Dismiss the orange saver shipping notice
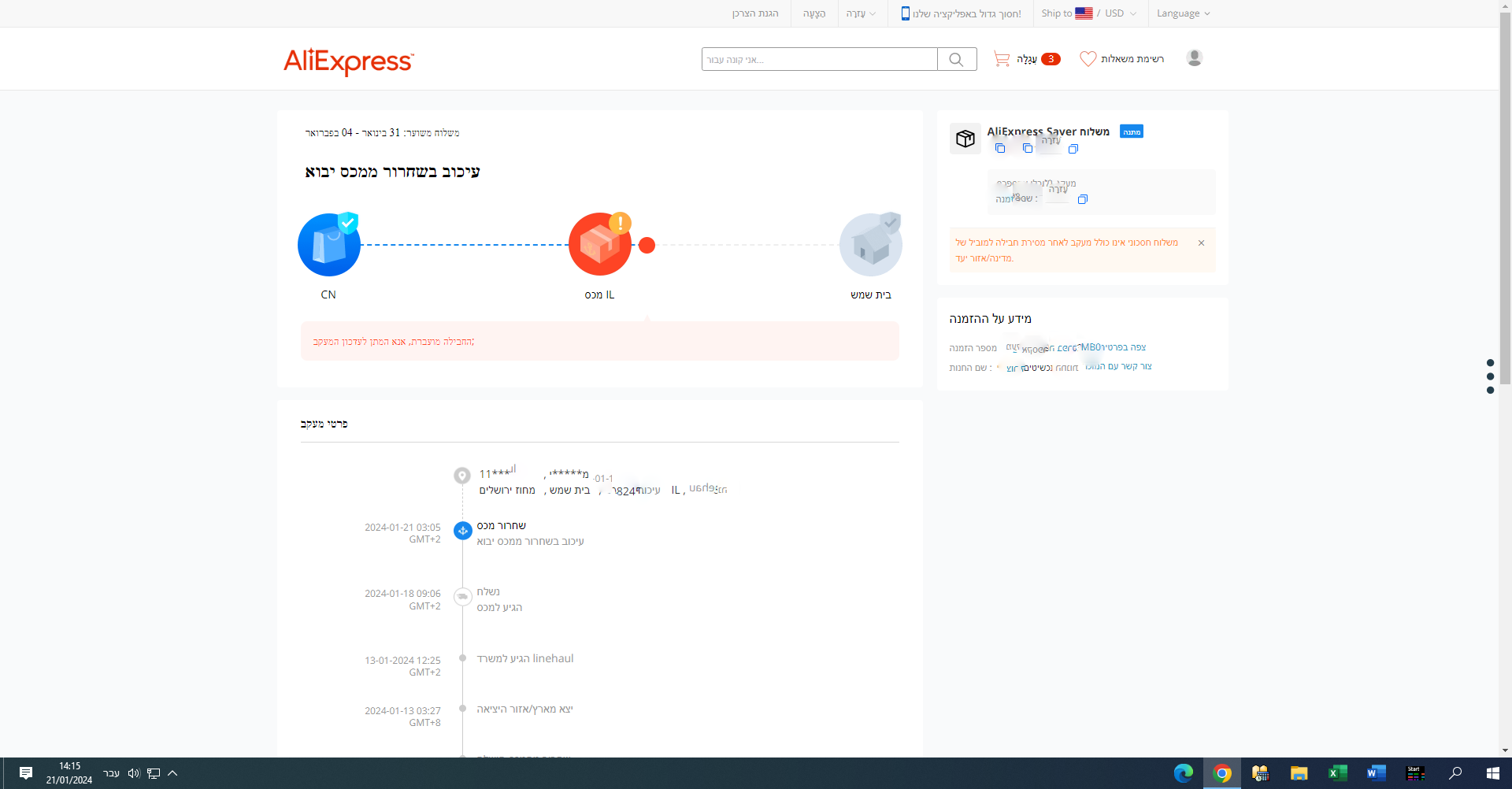1512x789 pixels. 1201,243
